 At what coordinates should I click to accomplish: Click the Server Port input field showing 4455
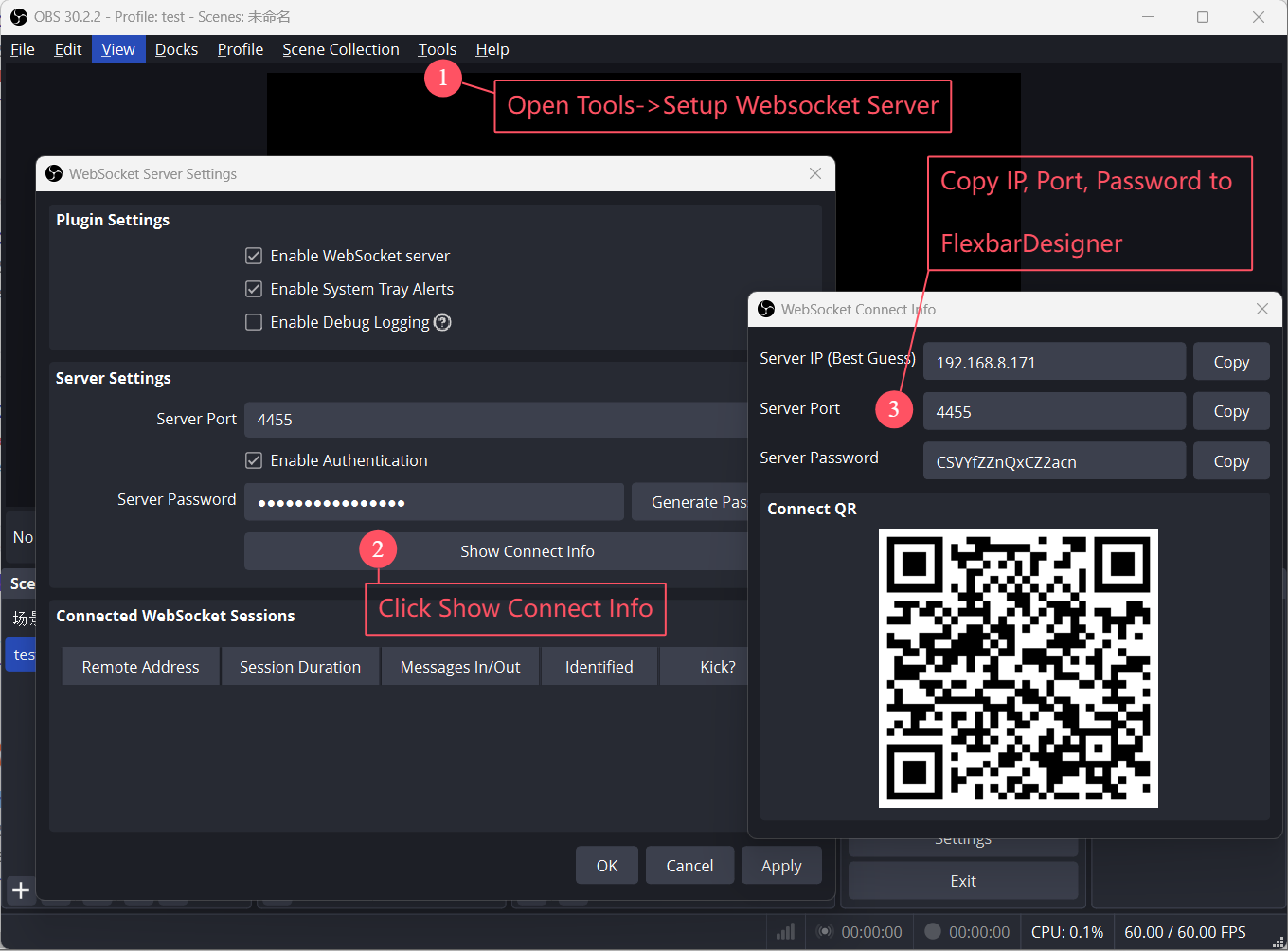[x=496, y=420]
